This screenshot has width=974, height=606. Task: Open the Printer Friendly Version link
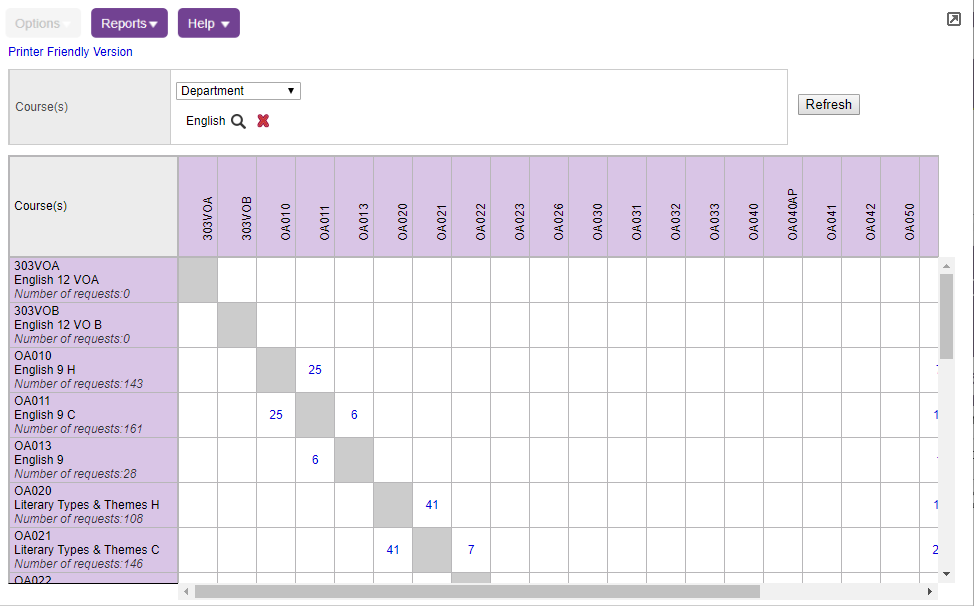point(70,52)
